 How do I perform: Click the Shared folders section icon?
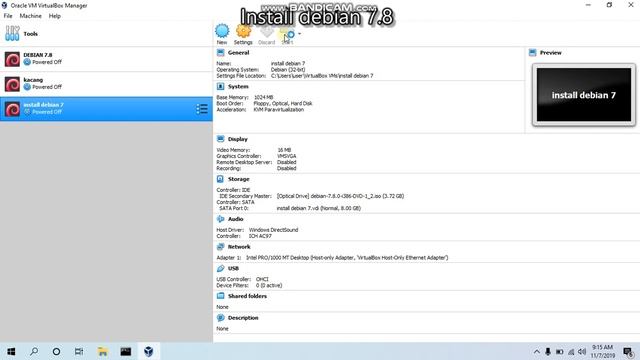point(220,296)
